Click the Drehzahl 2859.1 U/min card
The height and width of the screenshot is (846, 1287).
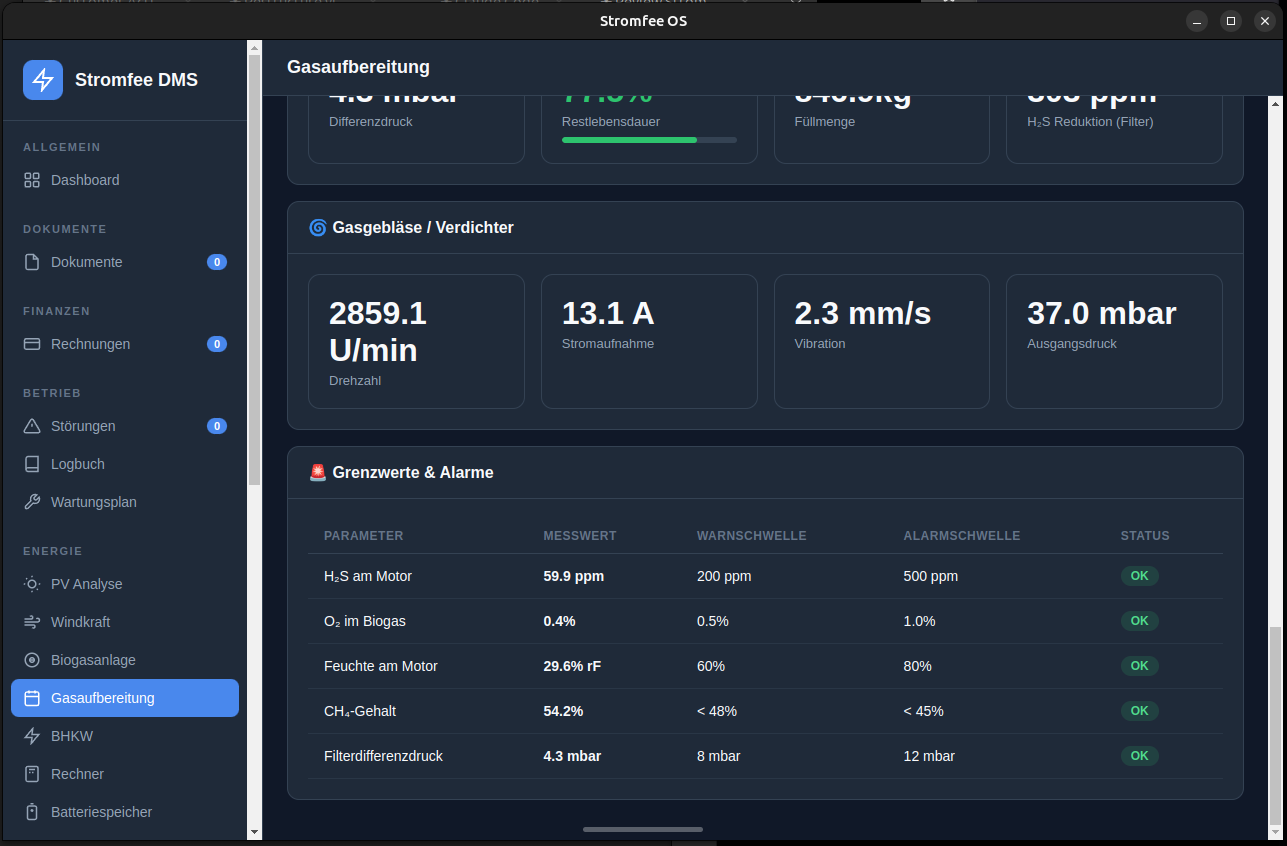click(416, 341)
